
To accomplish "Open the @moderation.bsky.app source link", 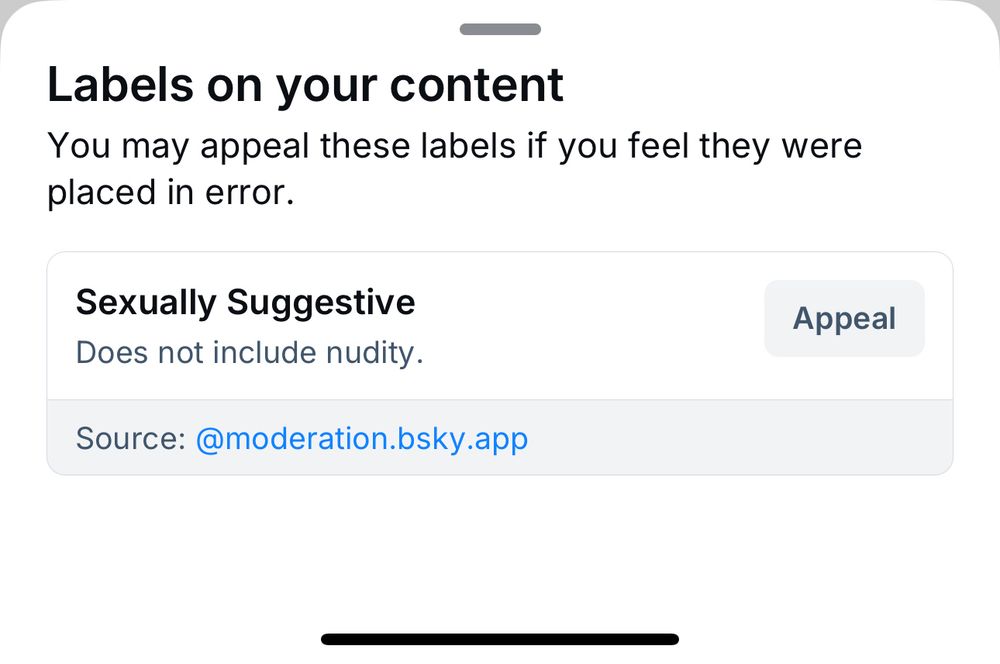I will [361, 438].
